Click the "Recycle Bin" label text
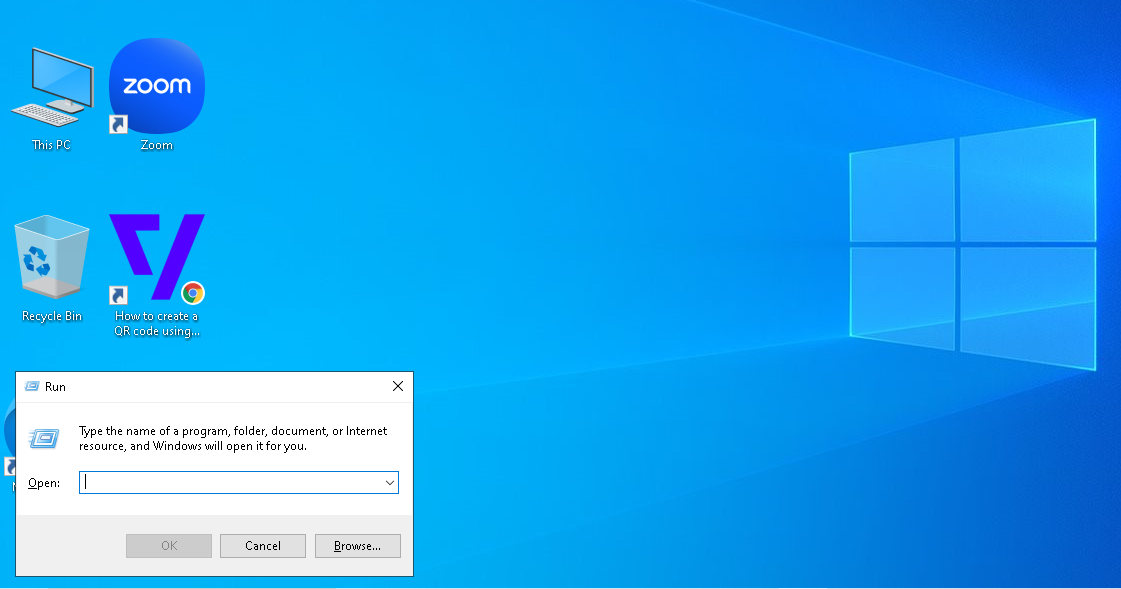Viewport: 1121px width, 589px height. pyautogui.click(x=52, y=316)
